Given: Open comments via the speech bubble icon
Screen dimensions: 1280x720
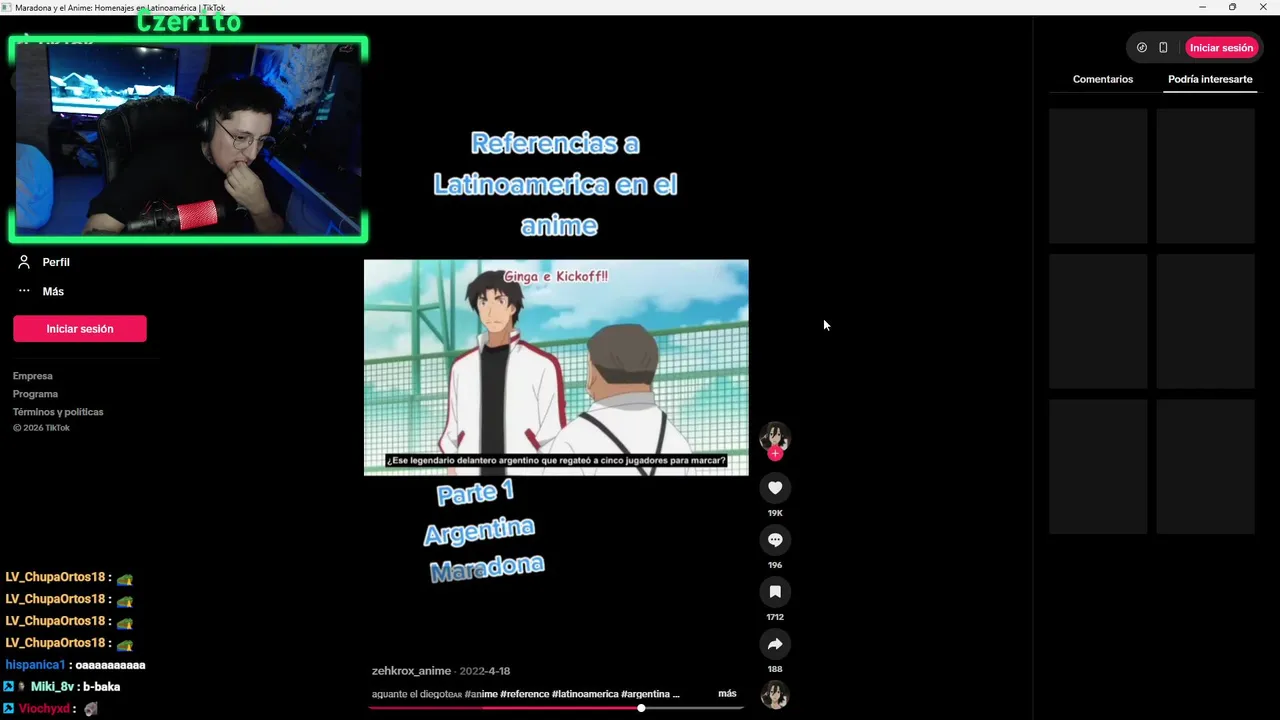Looking at the screenshot, I should click(x=775, y=540).
